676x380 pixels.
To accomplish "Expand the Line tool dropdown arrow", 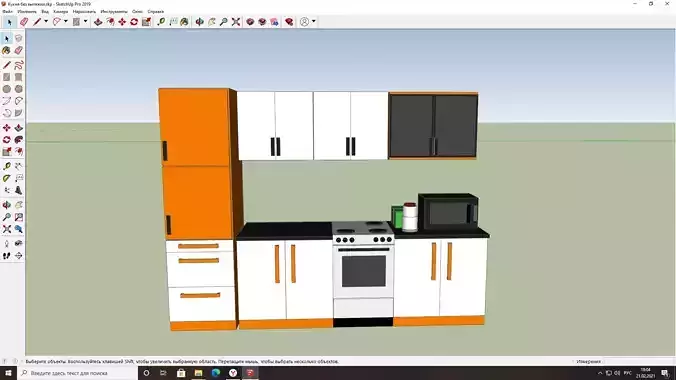I will [x=46, y=22].
